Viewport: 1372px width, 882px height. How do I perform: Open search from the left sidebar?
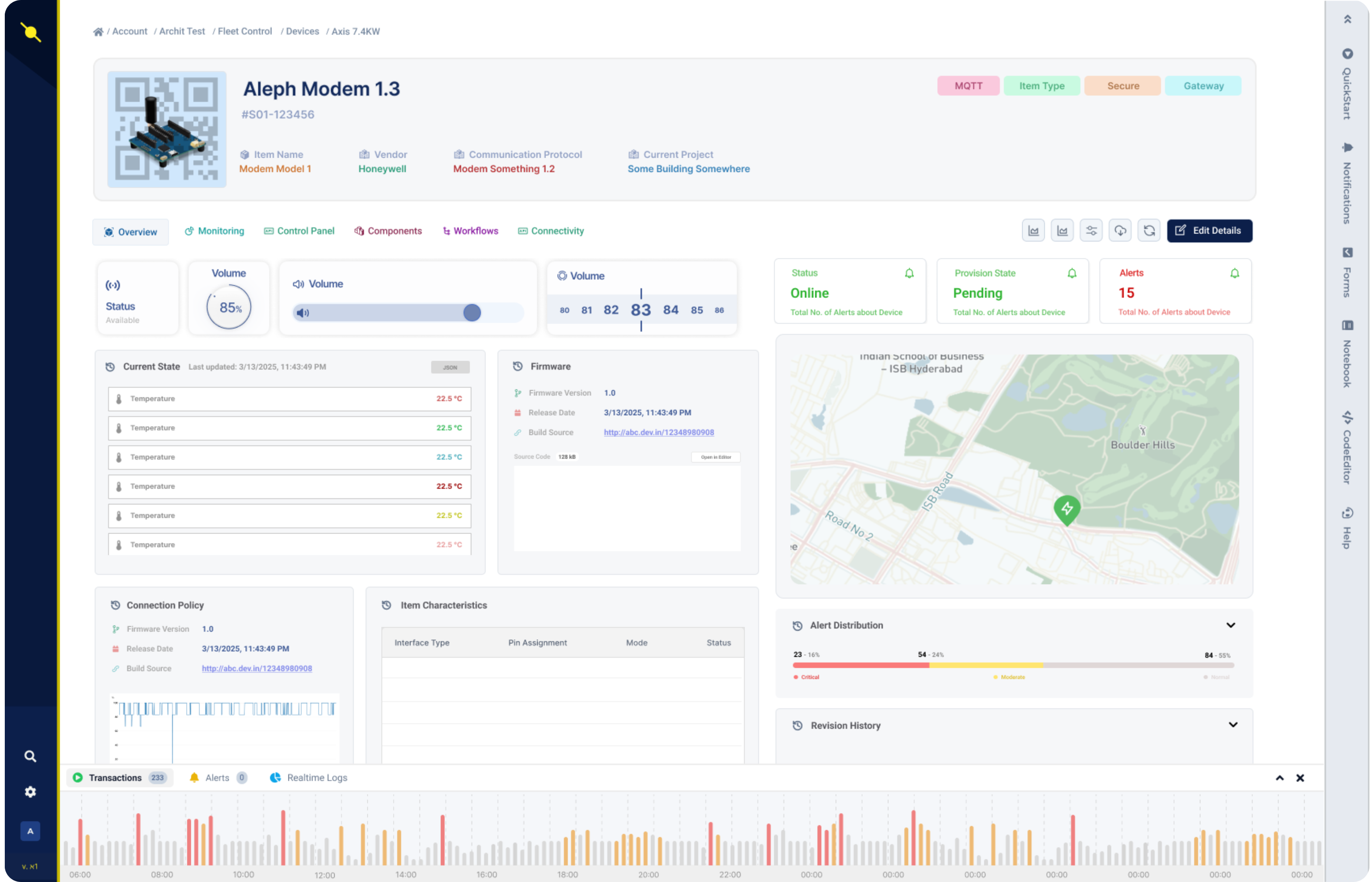pyautogui.click(x=30, y=756)
